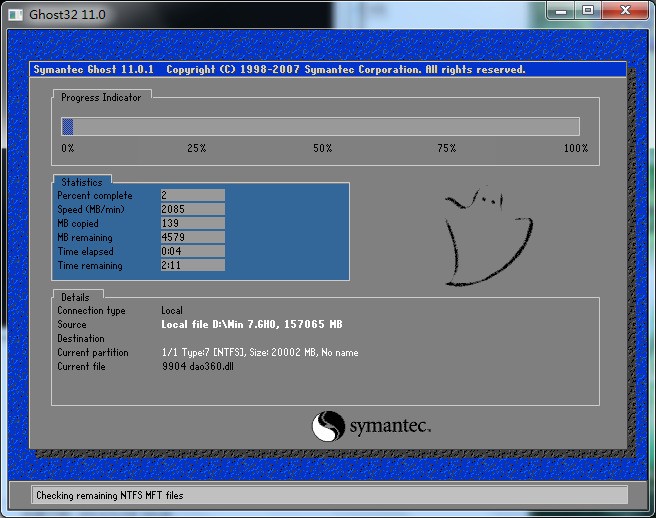Click the Ghost mascot drawing
Viewport: 656px width, 518px height.
[487, 237]
